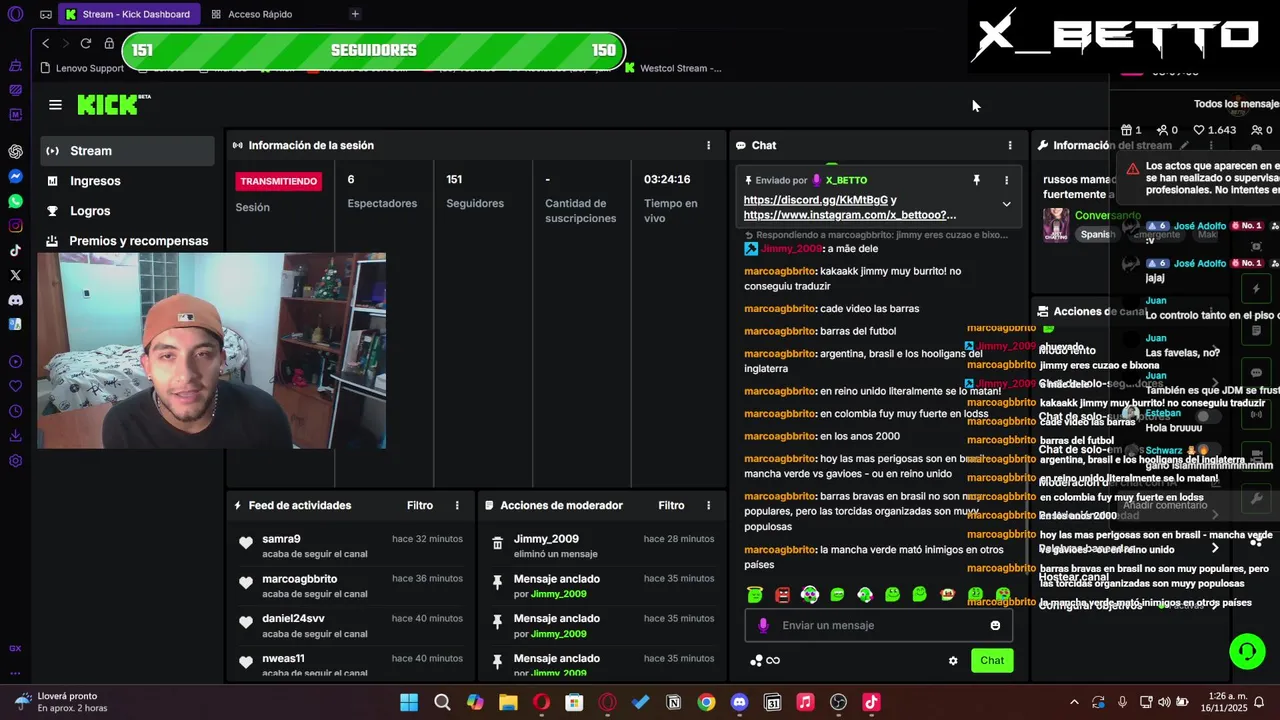Viewport: 1280px width, 720px height.
Task: Click the TRANSMITIENDO status badge
Action: click(x=279, y=181)
